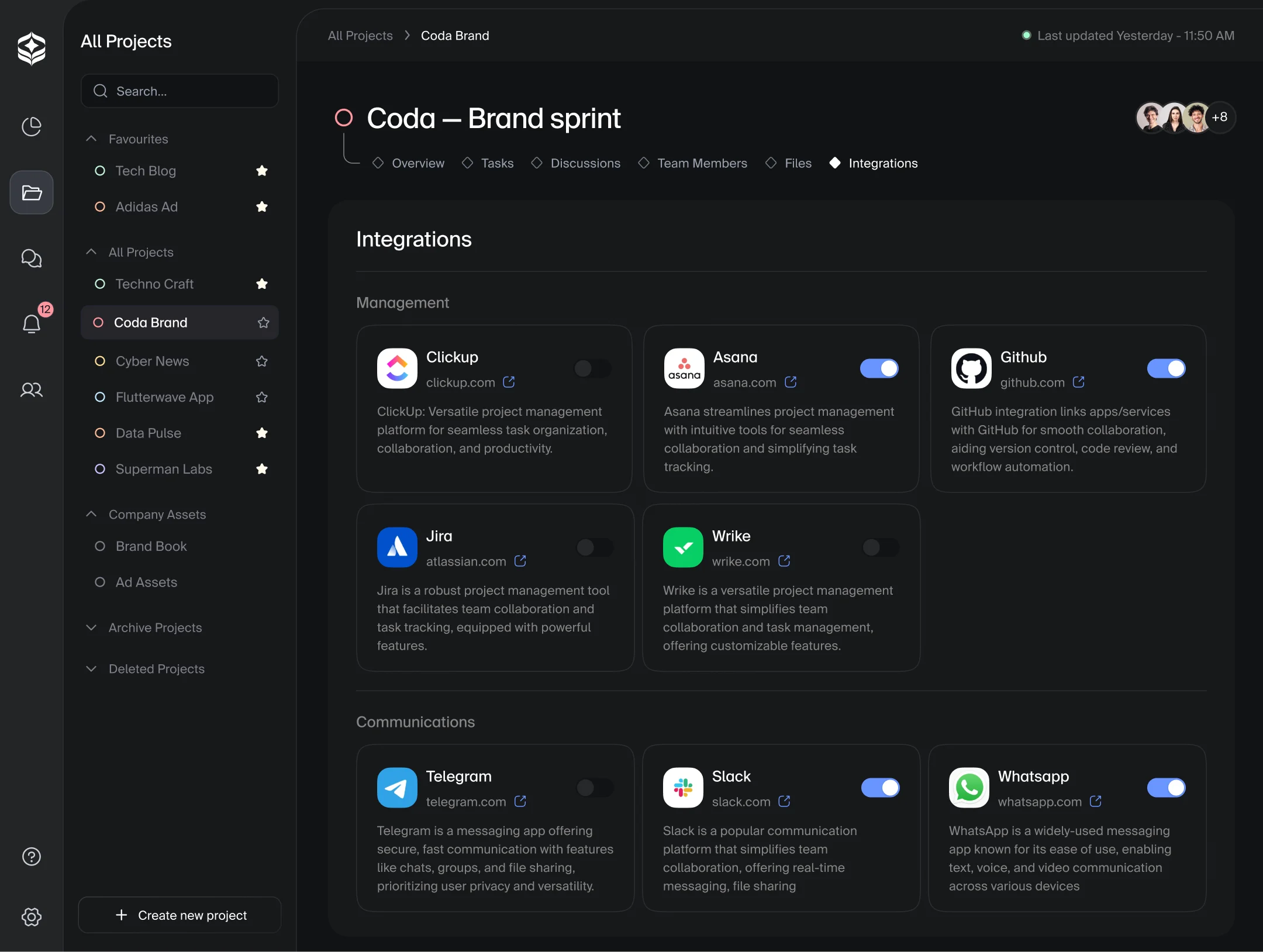Enable the Clickup integration toggle
The width and height of the screenshot is (1263, 952).
[592, 368]
